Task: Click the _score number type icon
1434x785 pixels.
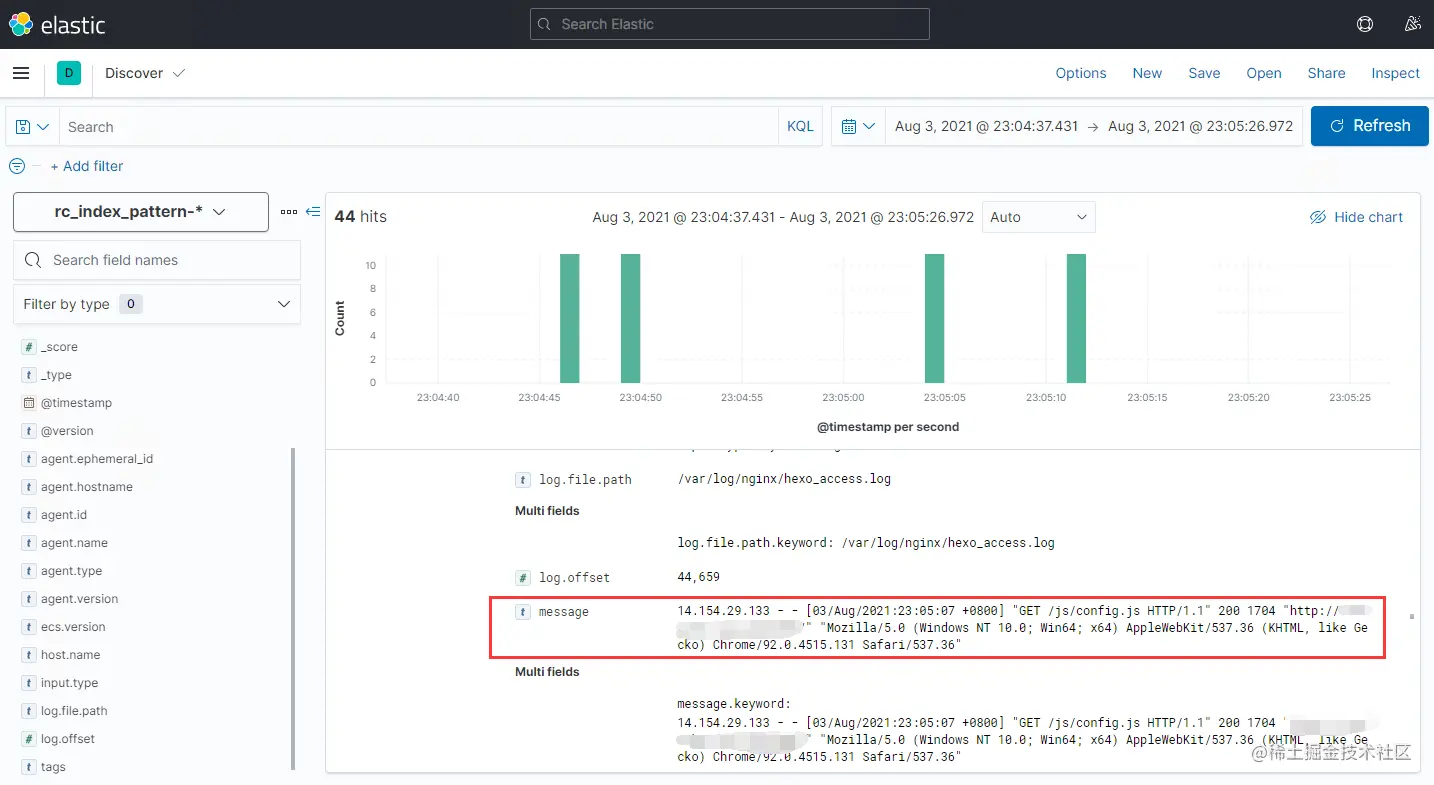Action: [x=29, y=347]
